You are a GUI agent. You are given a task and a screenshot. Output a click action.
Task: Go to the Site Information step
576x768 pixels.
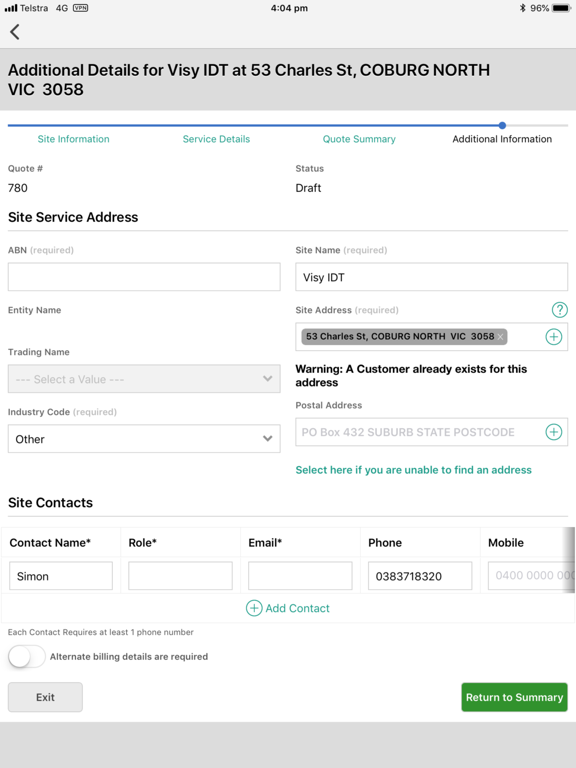[x=73, y=139]
